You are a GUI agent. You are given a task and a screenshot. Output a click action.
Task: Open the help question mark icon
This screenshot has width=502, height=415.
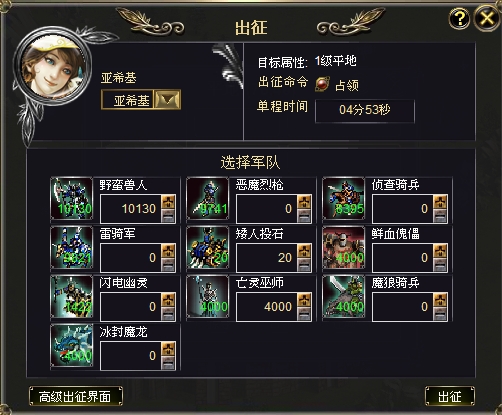[x=459, y=19]
